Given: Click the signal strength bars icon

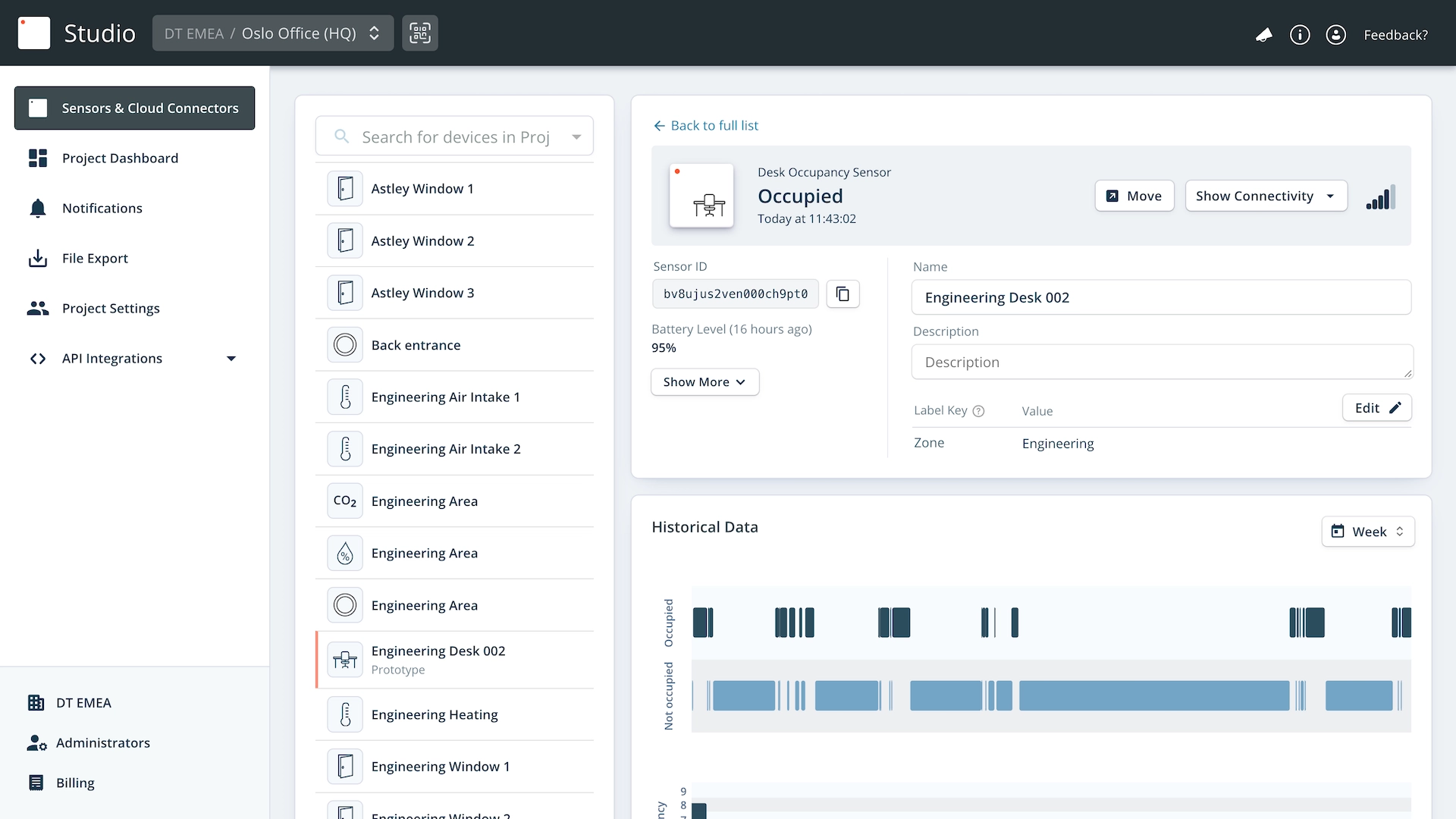Looking at the screenshot, I should (1380, 198).
